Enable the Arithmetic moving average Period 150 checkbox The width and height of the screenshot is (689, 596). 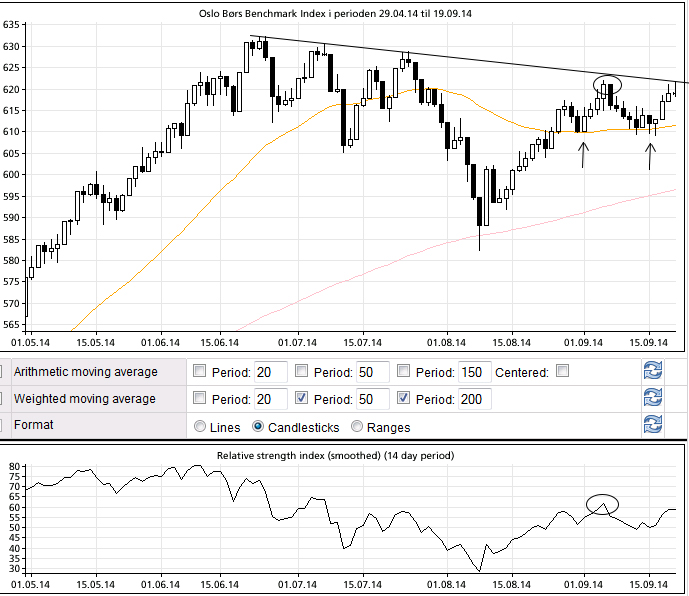coord(404,372)
